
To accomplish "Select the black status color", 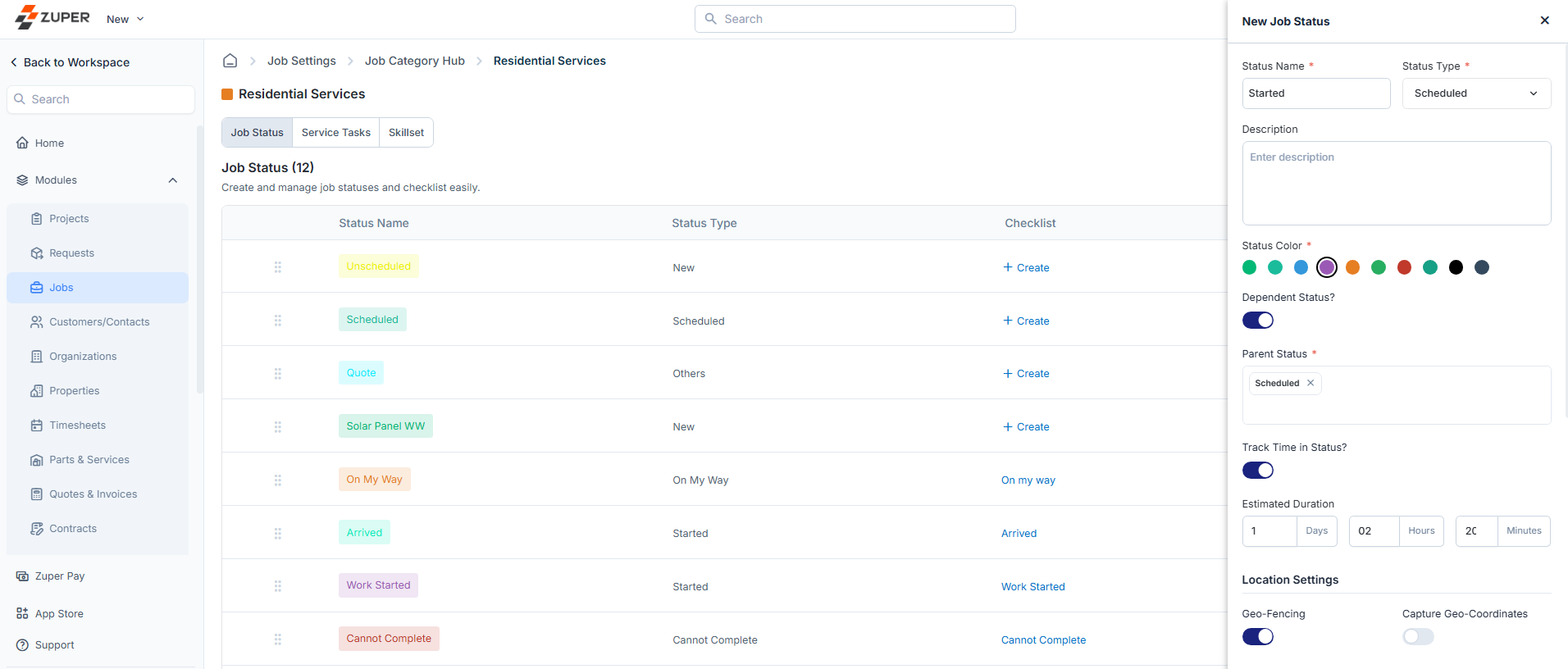I will pos(1456,267).
